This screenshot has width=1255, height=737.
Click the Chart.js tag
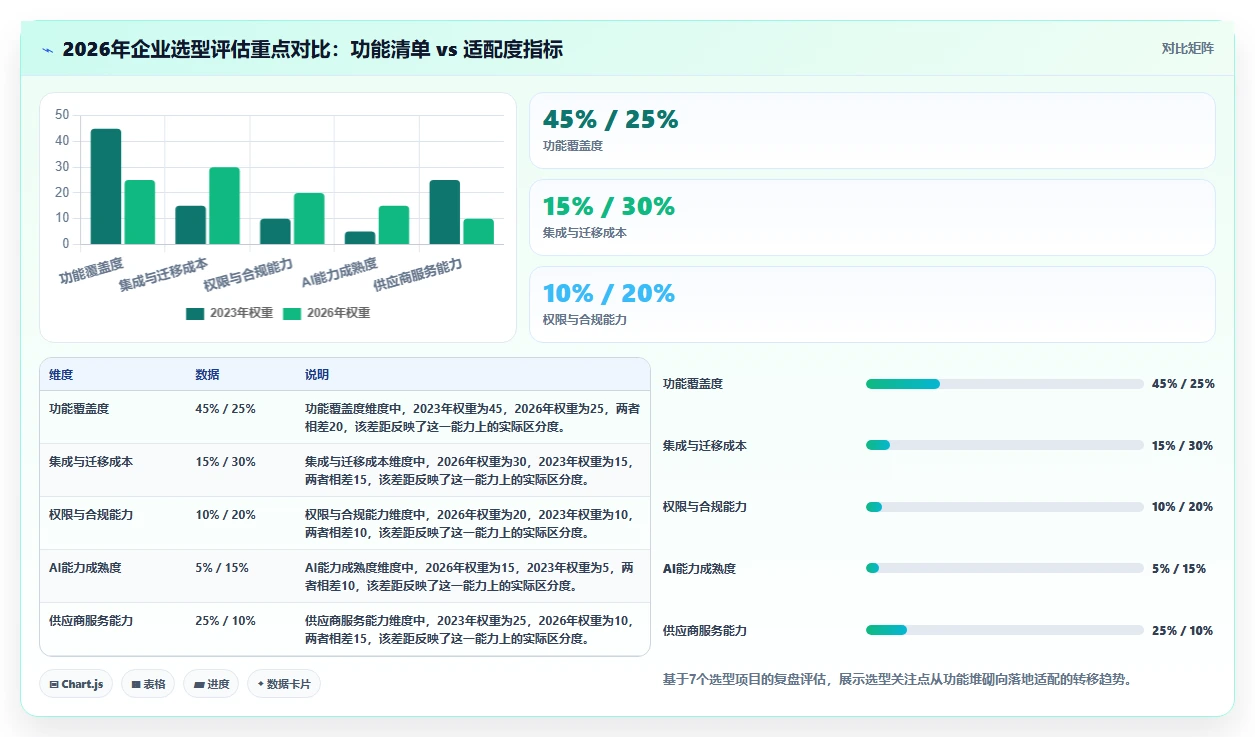pyautogui.click(x=77, y=684)
